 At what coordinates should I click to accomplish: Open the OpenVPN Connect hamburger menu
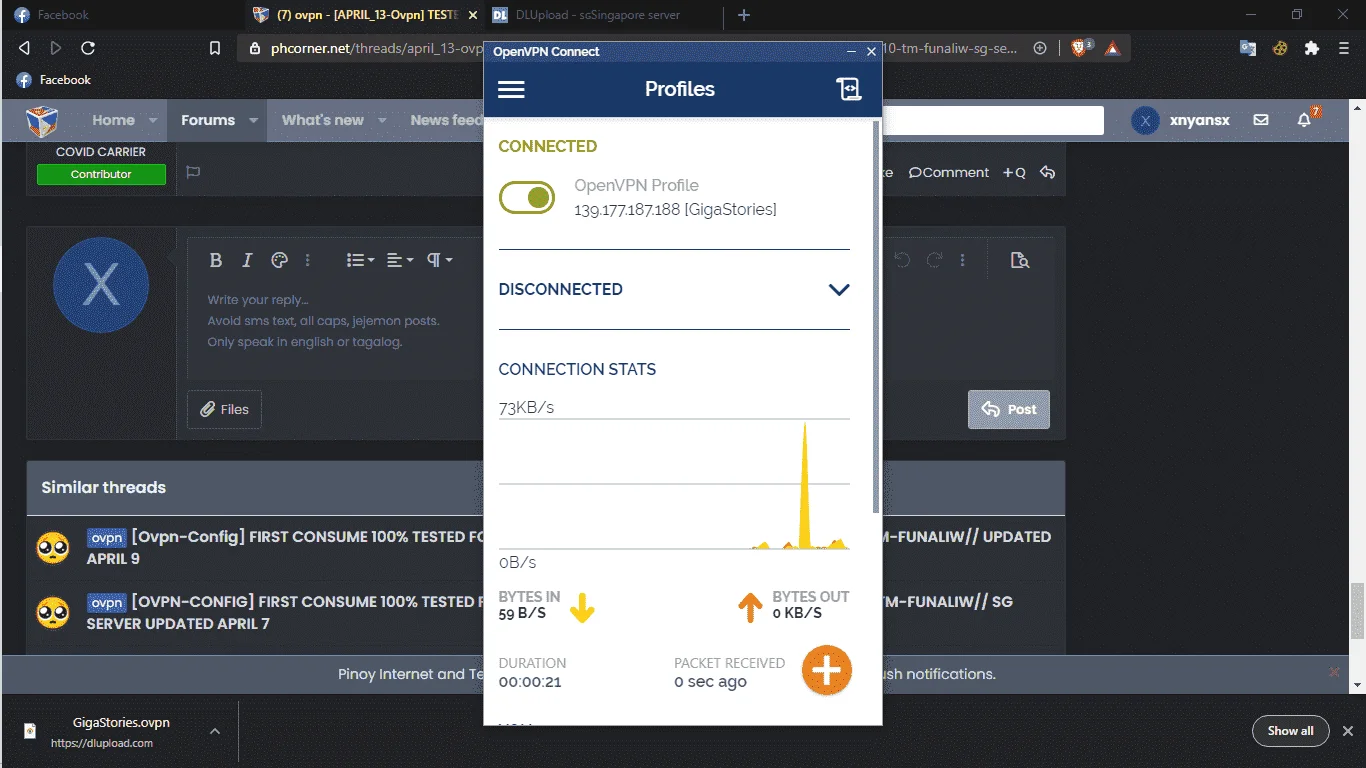click(x=511, y=89)
